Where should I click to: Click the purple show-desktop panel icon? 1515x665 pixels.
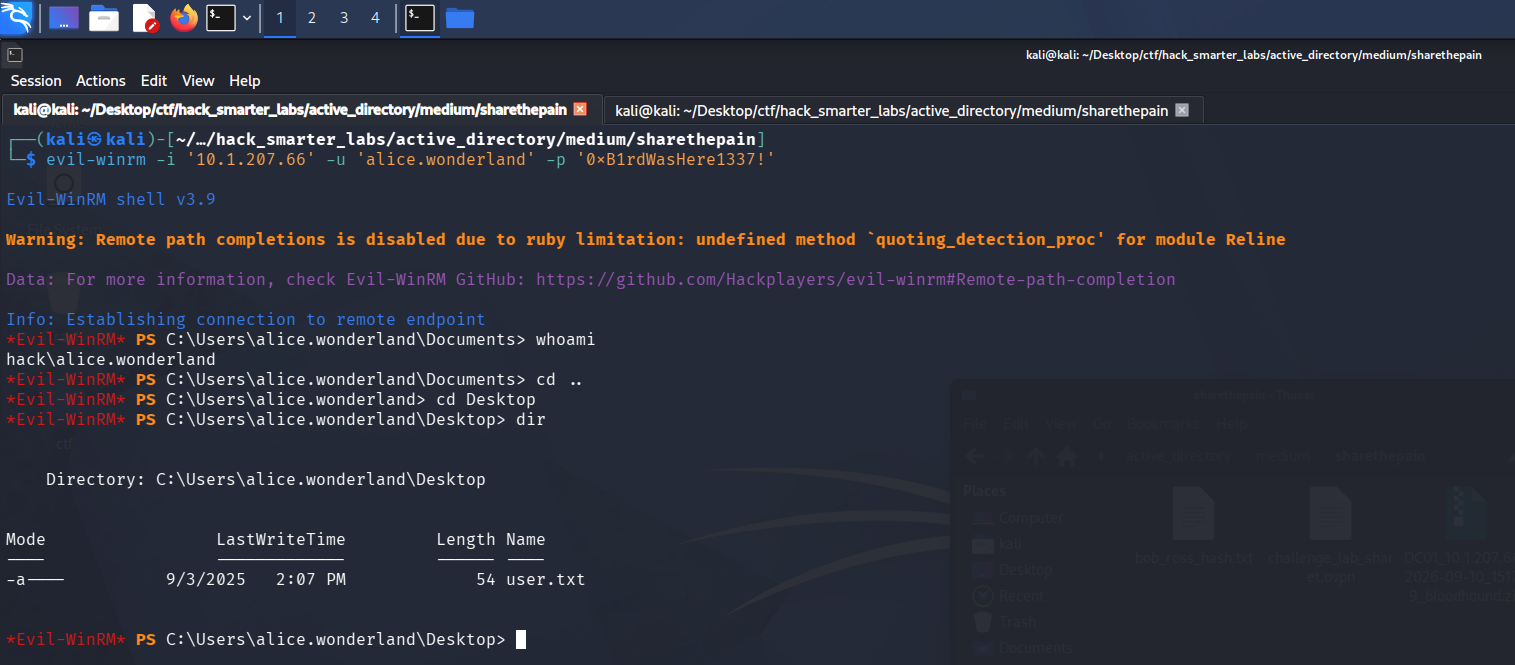(x=64, y=18)
